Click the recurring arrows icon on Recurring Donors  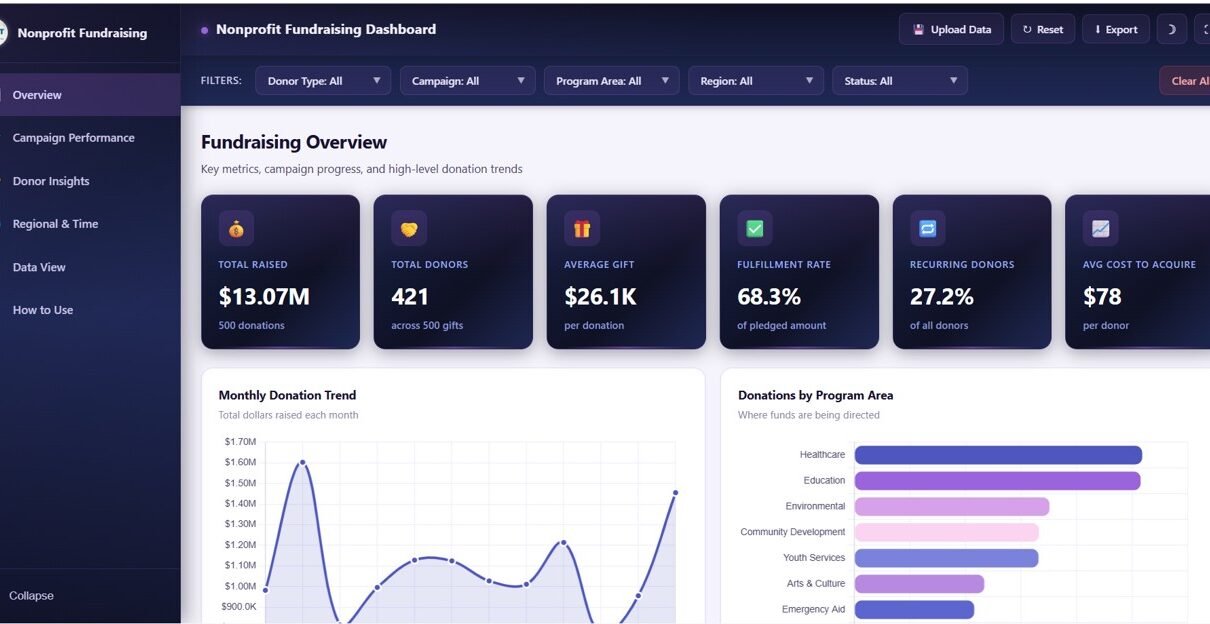(927, 229)
